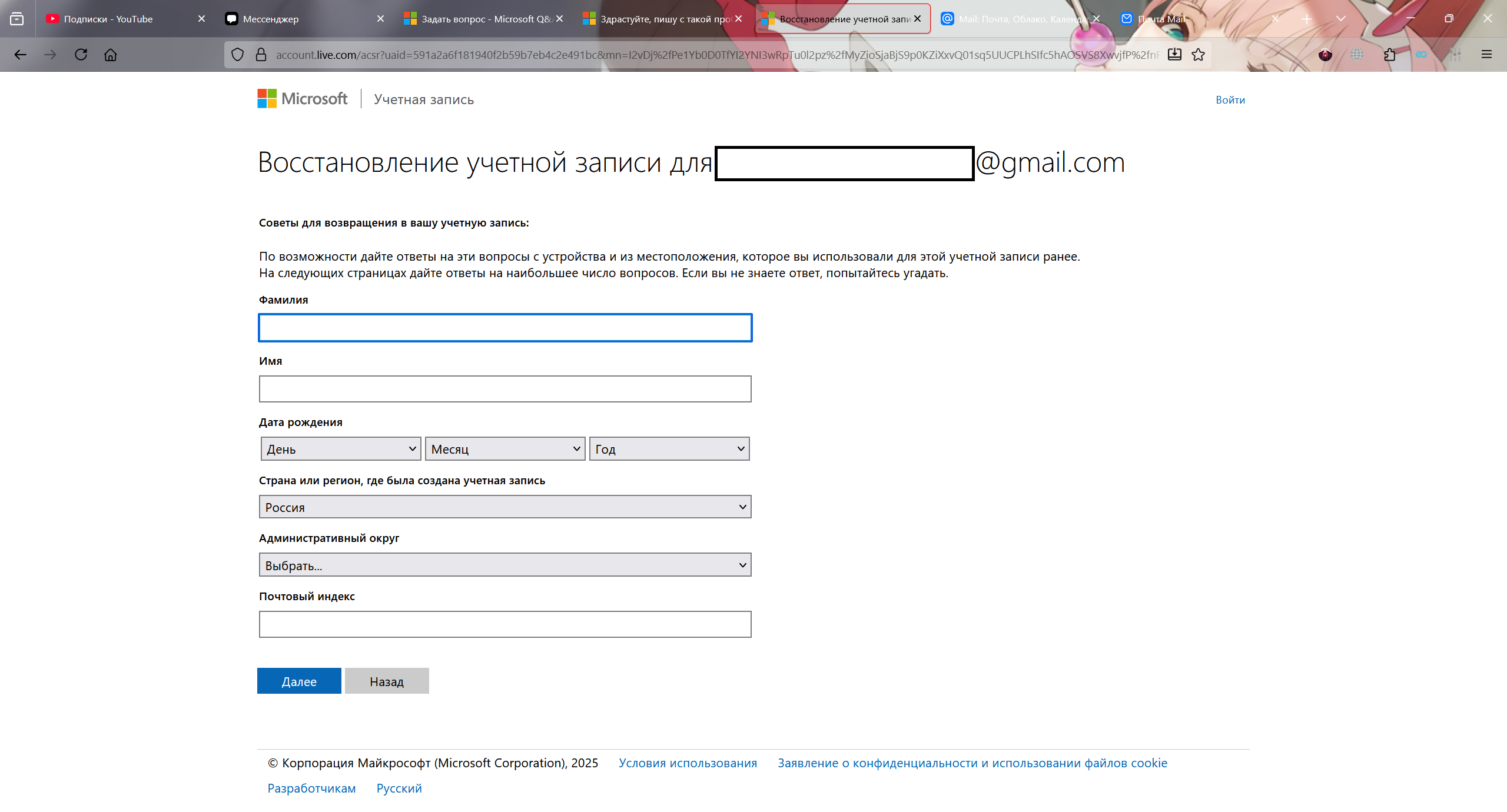Open a new tab with plus button
The height and width of the screenshot is (812, 1507).
point(1307,19)
